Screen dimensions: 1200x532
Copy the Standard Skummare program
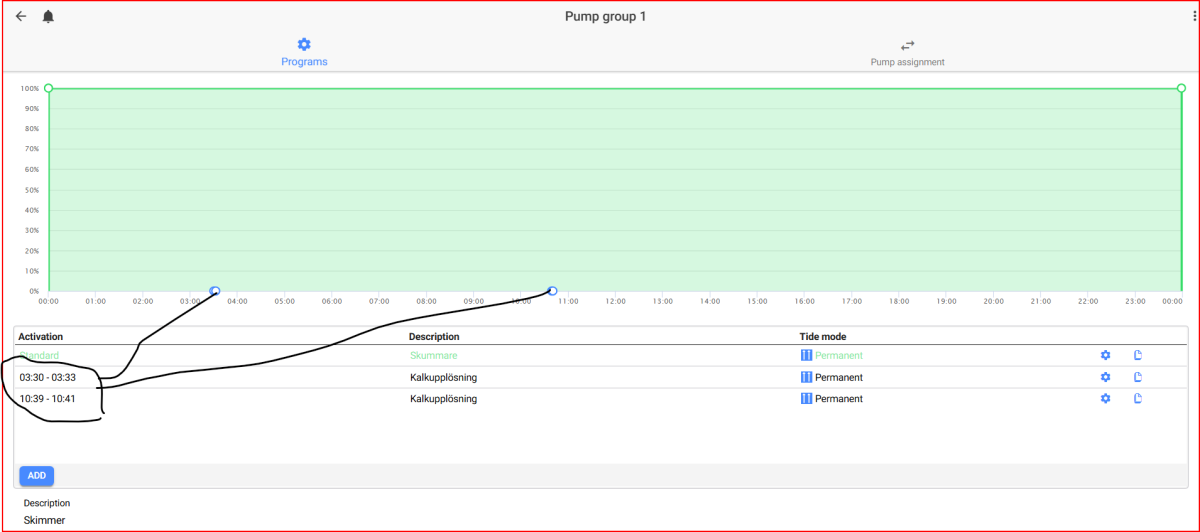click(x=1138, y=356)
